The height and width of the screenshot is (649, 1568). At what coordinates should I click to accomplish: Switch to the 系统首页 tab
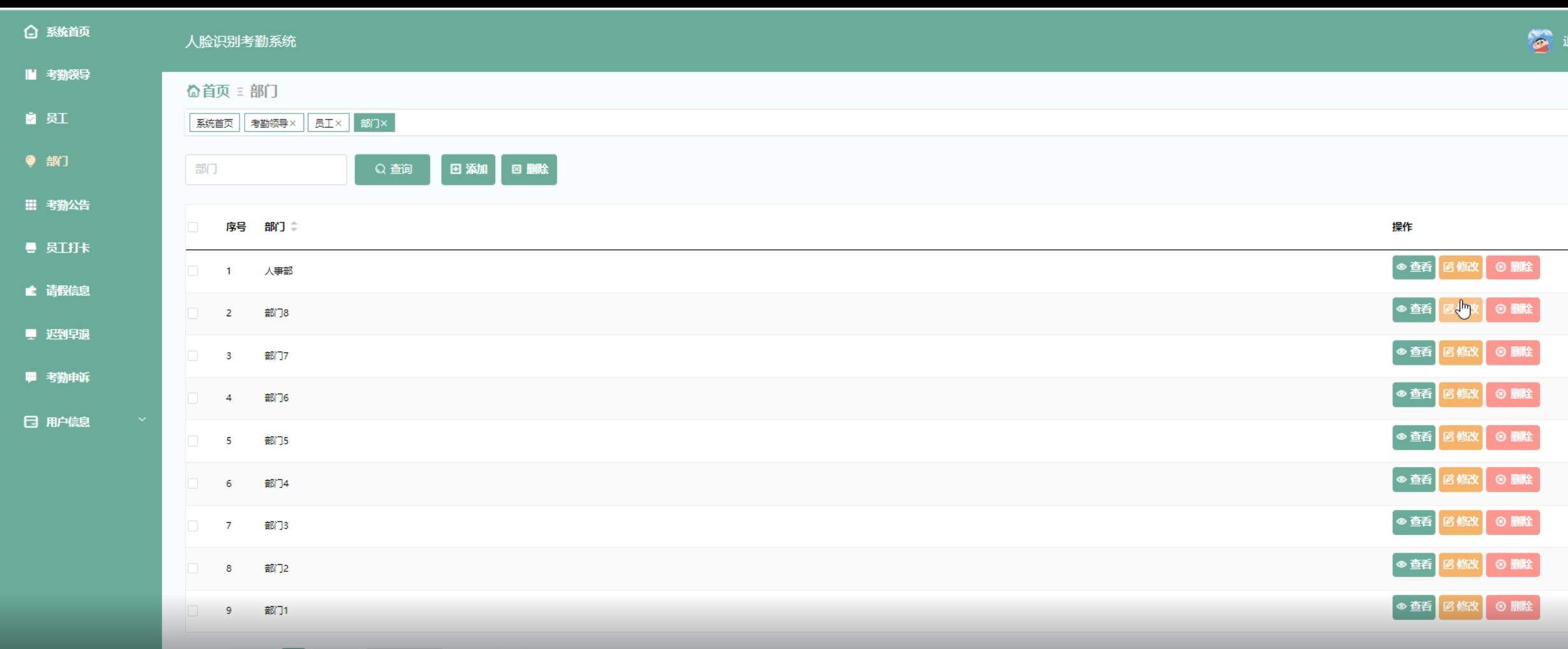(x=214, y=123)
